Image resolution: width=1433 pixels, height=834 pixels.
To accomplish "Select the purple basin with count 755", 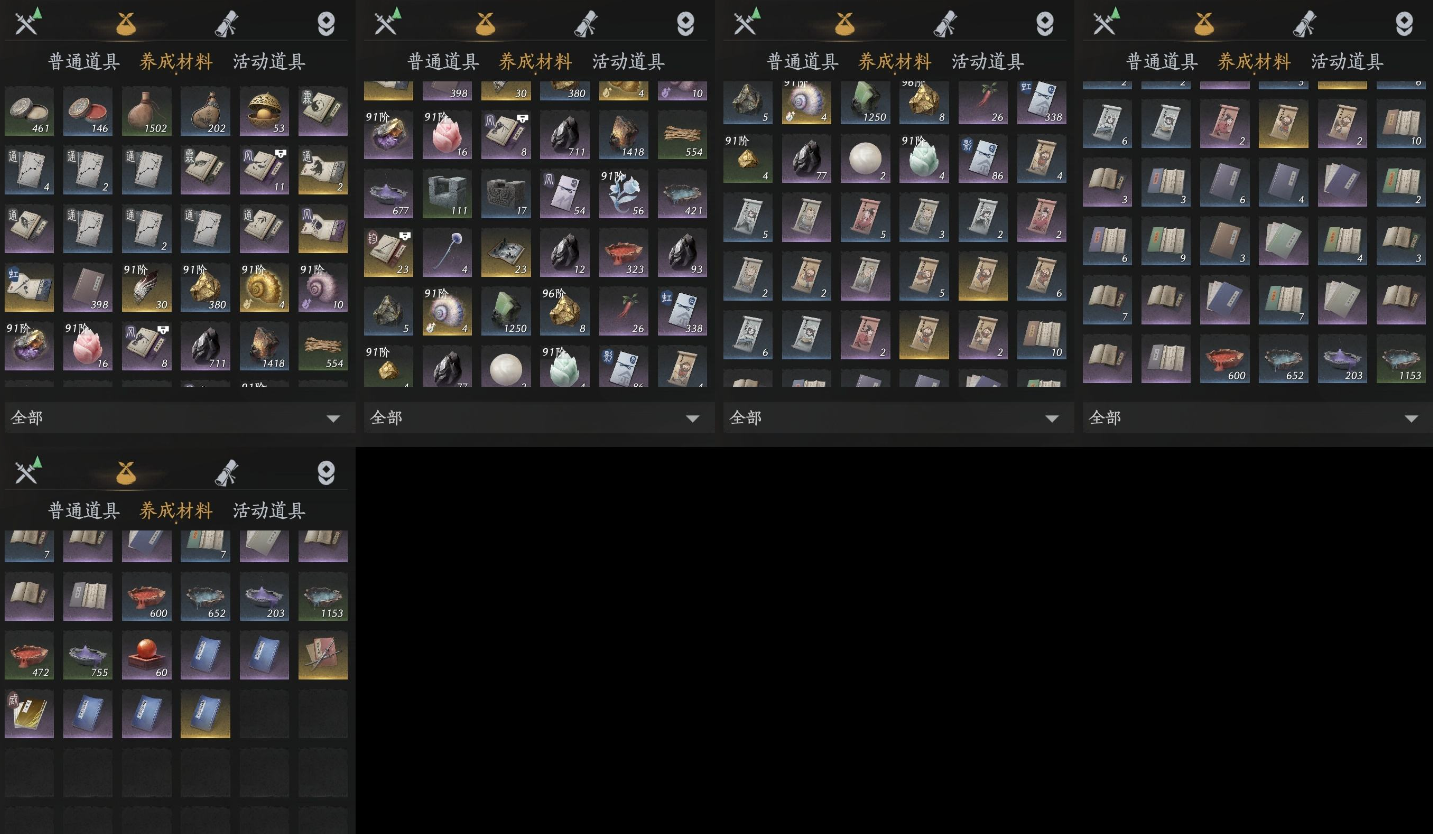I will (x=88, y=655).
